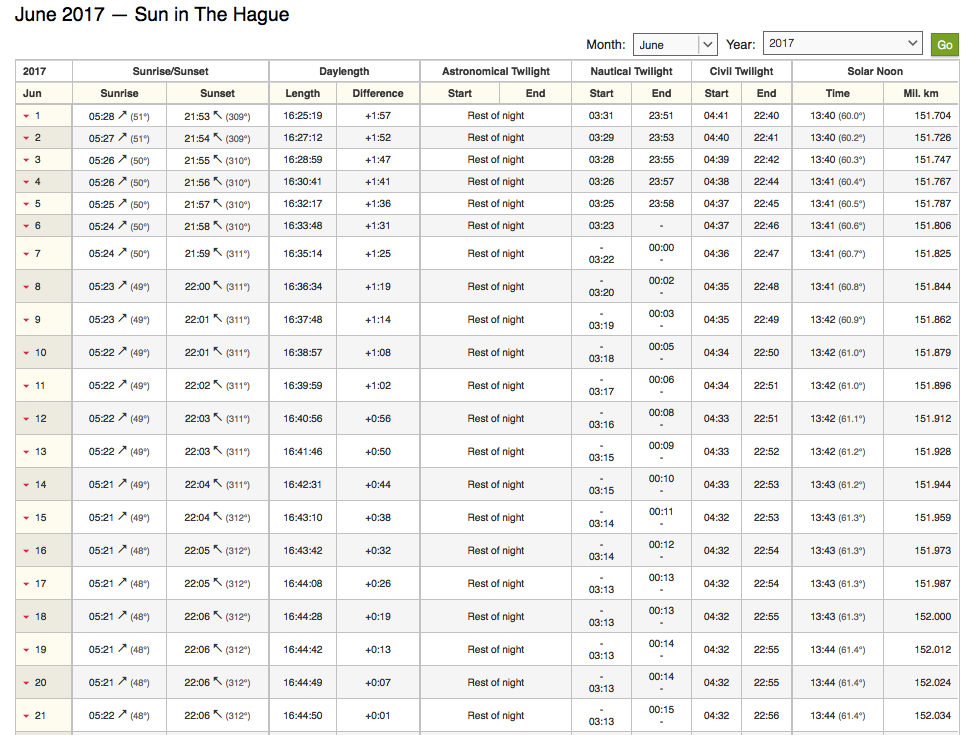Screen dimensions: 973x735
Task: Click the Solar Noon column header
Action: click(x=875, y=72)
